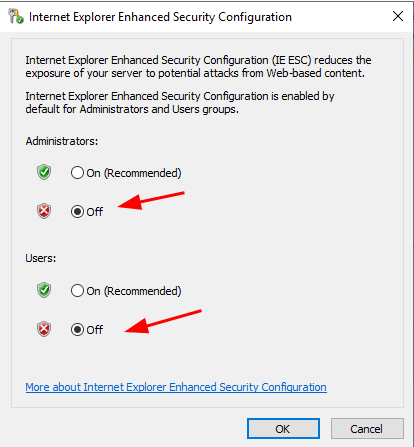Image resolution: width=414 pixels, height=447 pixels.
Task: Dismiss the dialog with Cancel
Action: [x=367, y=429]
